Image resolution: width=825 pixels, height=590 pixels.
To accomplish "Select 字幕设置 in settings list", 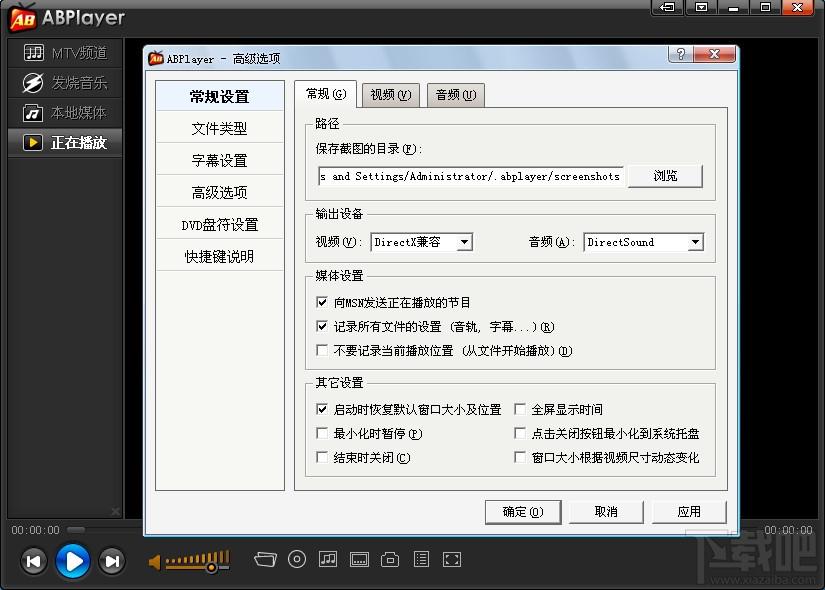I will click(x=220, y=161).
